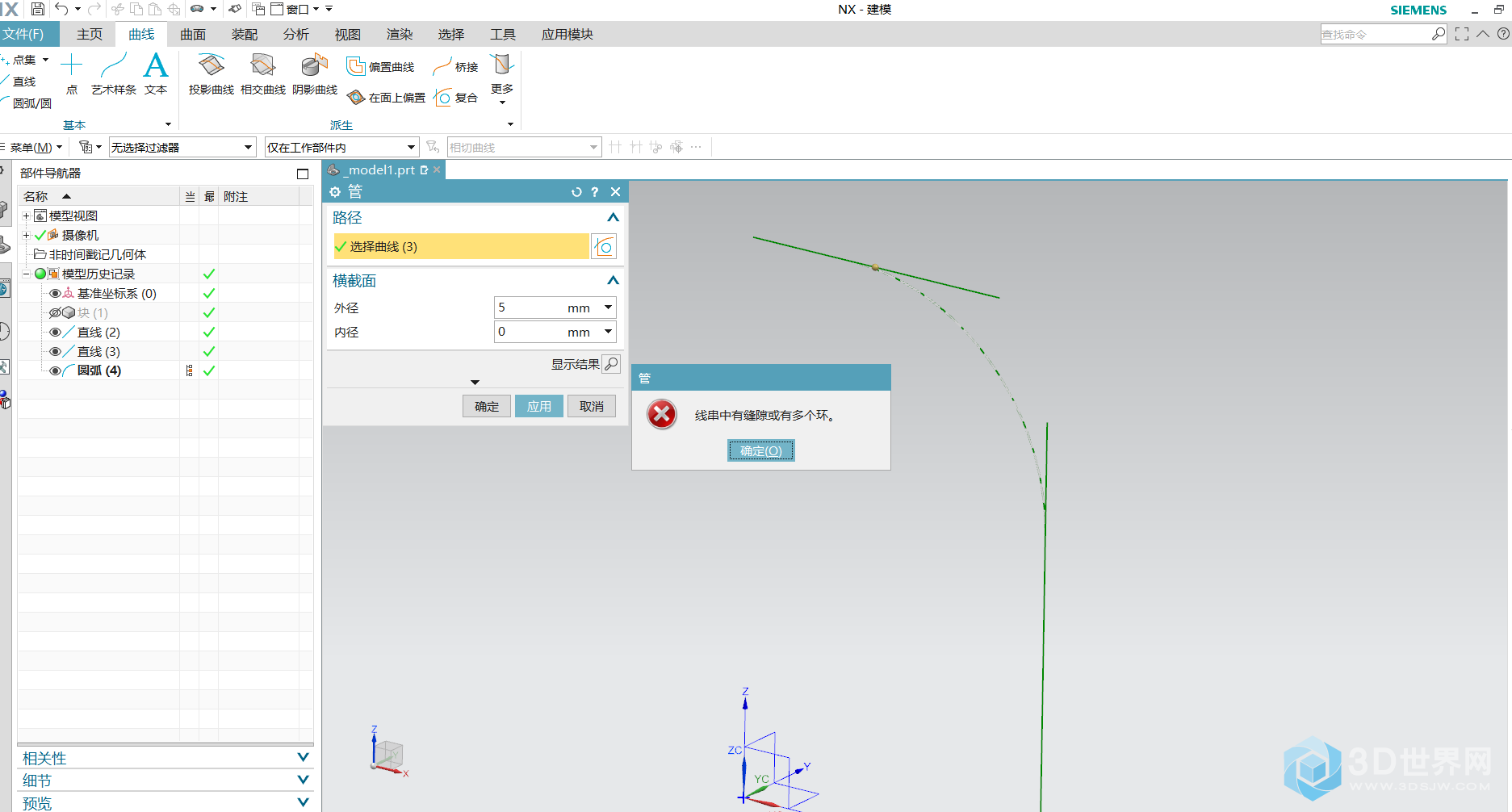
Task: Collapse the Model History (模型历史记录) node
Action: pyautogui.click(x=26, y=274)
